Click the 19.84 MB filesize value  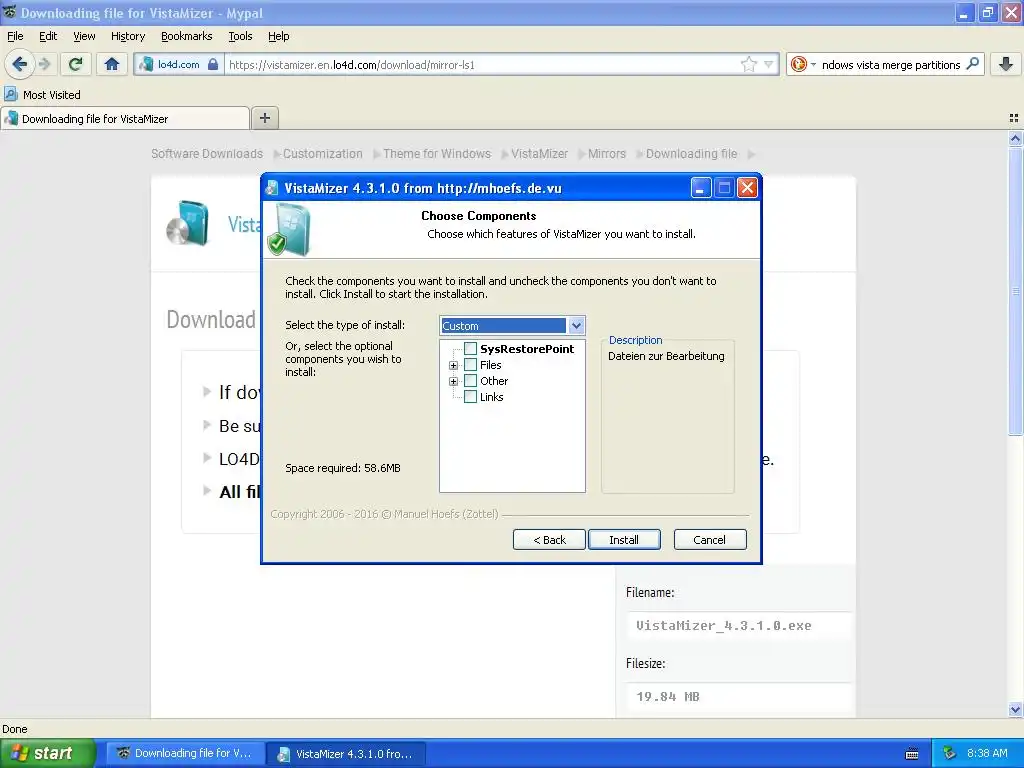(x=667, y=696)
